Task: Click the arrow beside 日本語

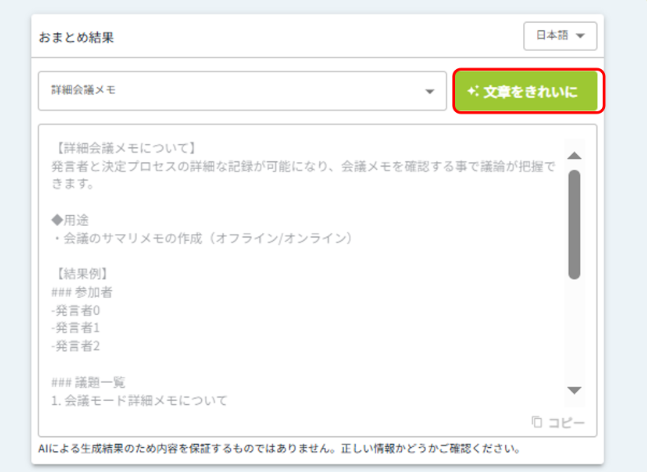Action: click(580, 37)
